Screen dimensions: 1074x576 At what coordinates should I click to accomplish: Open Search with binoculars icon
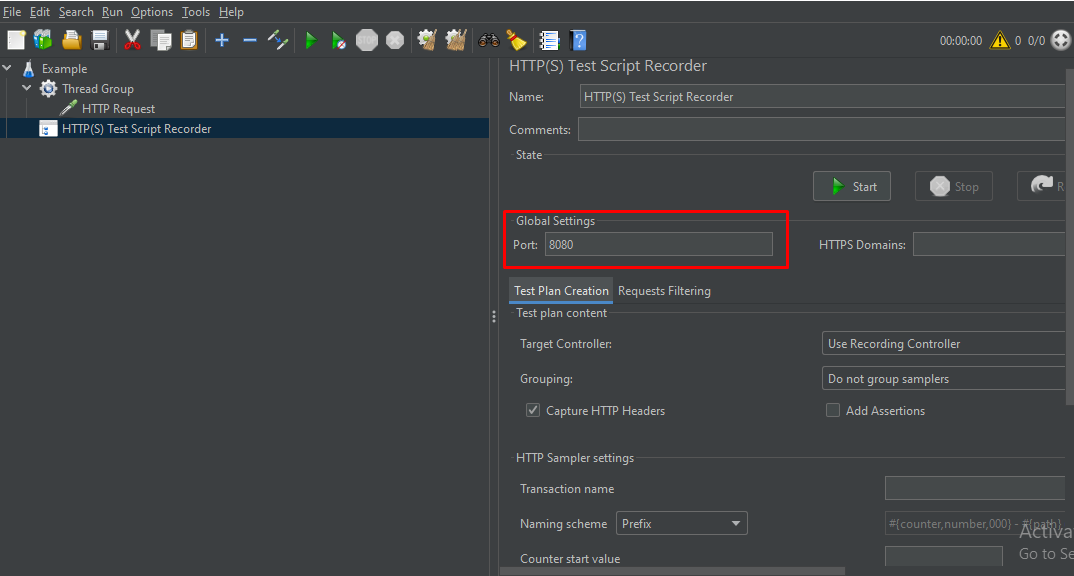coord(488,40)
